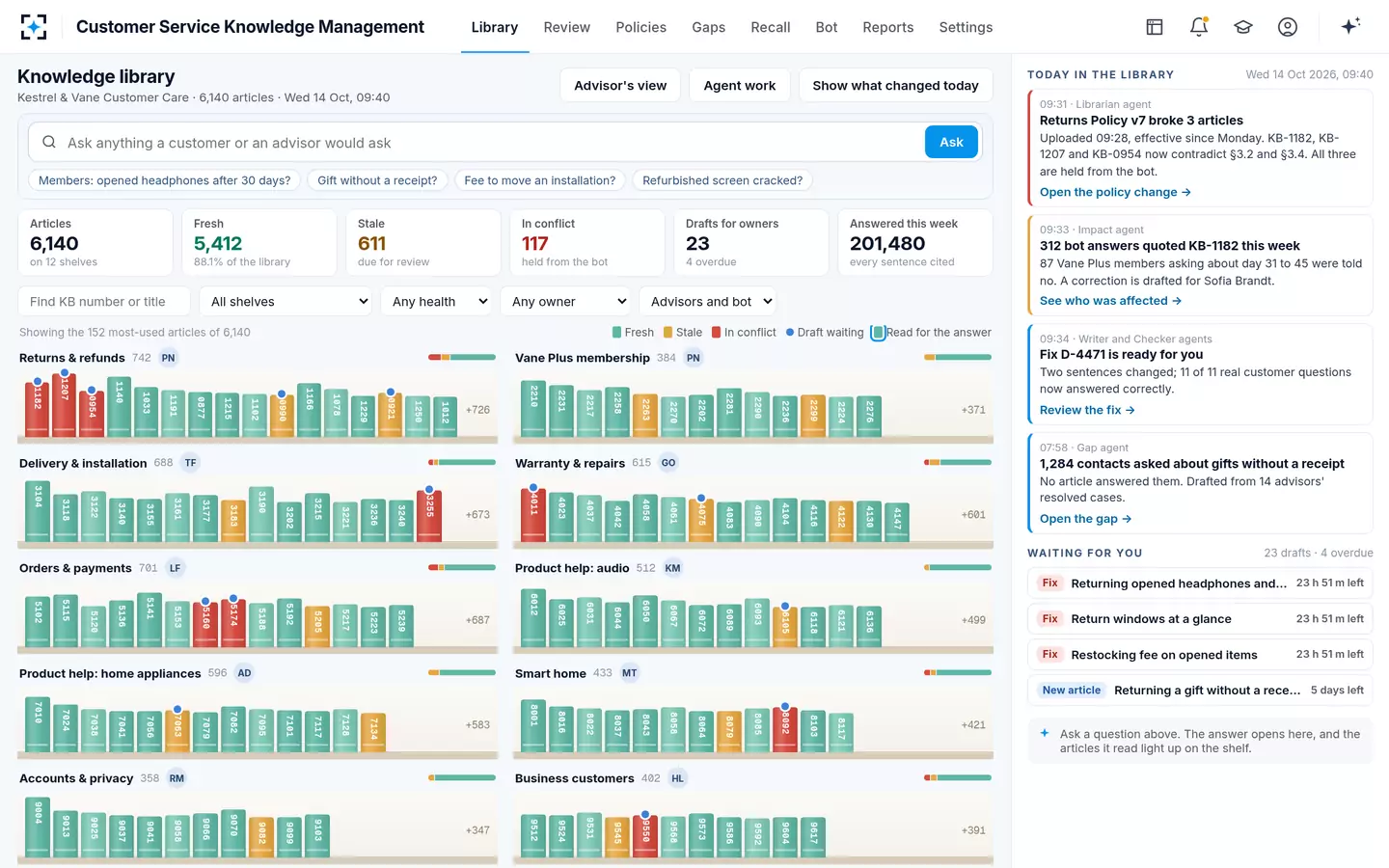Open the Gaps tab
The height and width of the screenshot is (868, 1389).
click(708, 27)
